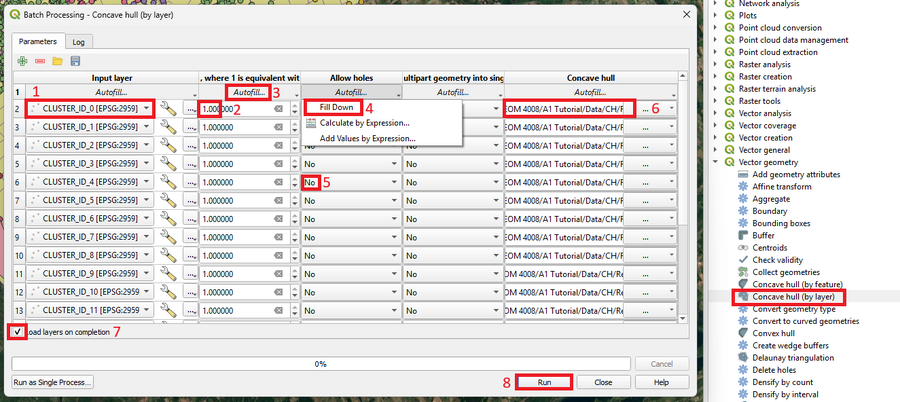Edit output path for CLUSTER_ID_2 row

pos(564,145)
